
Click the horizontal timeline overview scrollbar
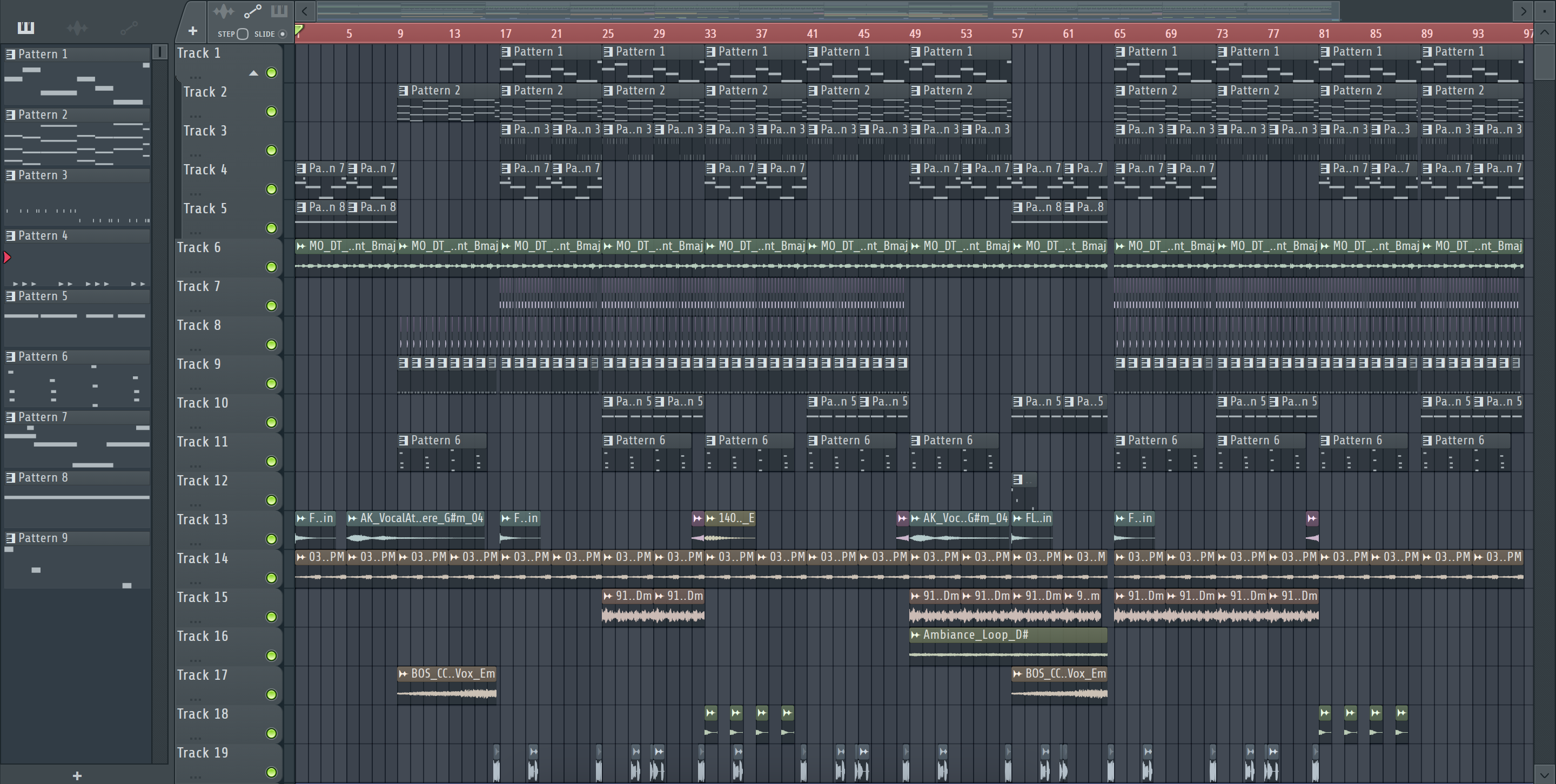point(828,11)
